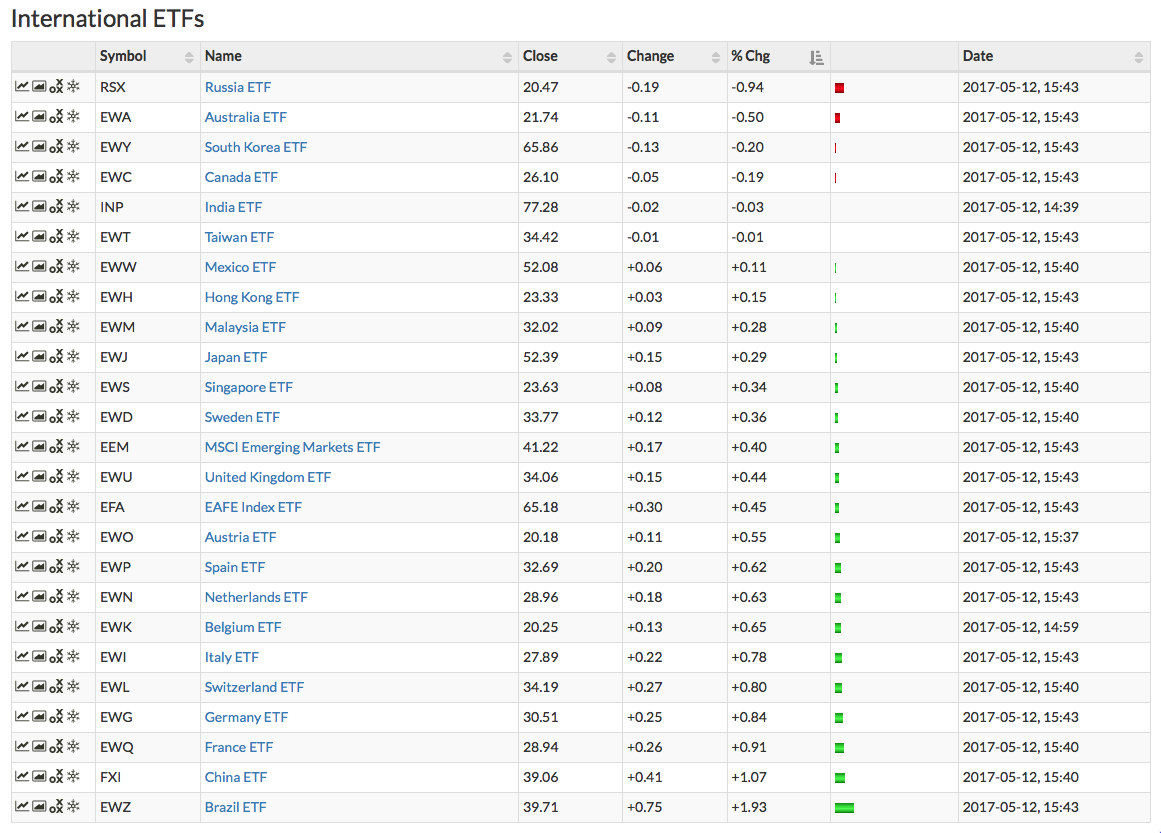
Task: Click the Name column header
Action: tap(359, 56)
